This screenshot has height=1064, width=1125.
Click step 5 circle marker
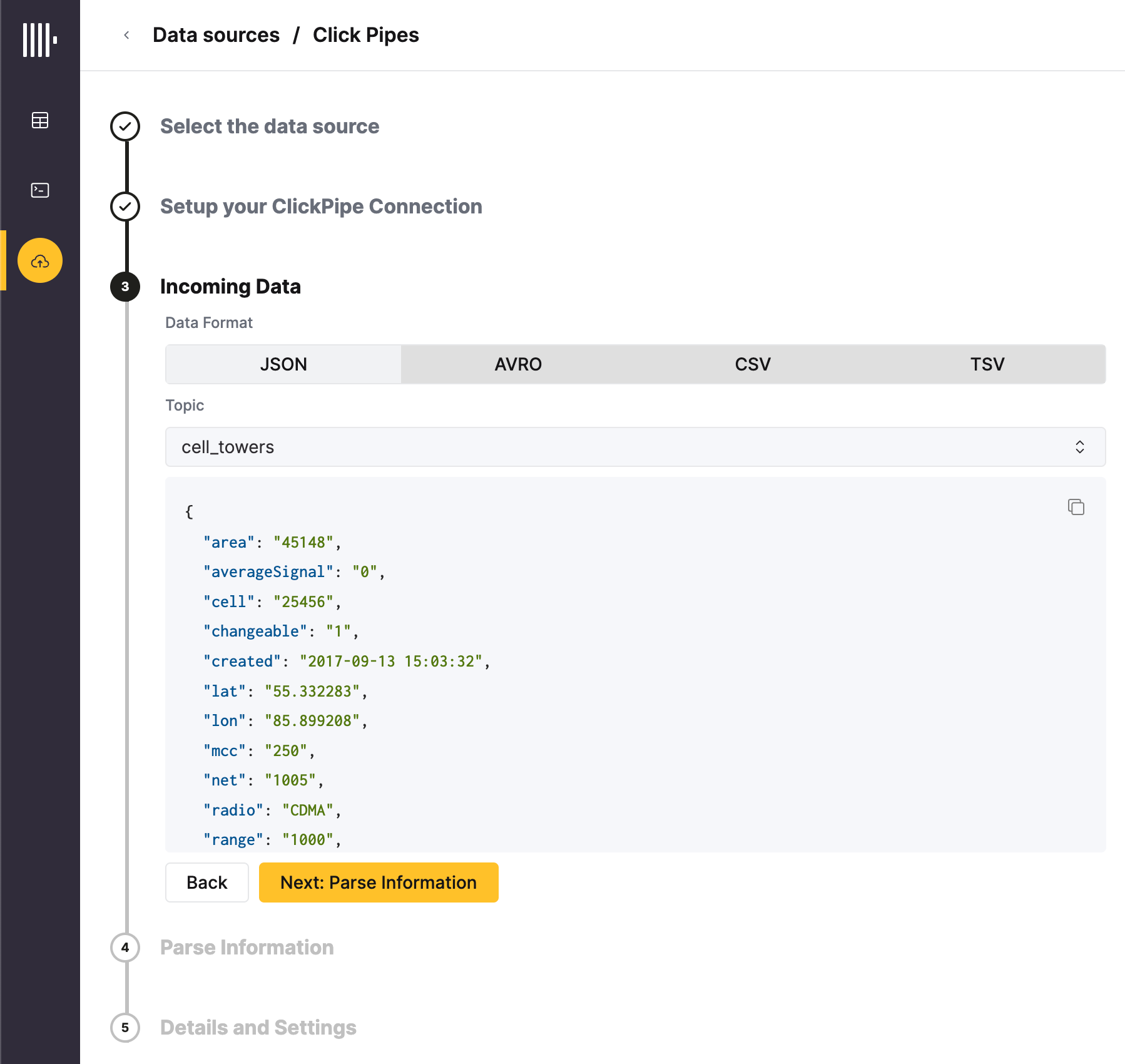click(x=125, y=1028)
